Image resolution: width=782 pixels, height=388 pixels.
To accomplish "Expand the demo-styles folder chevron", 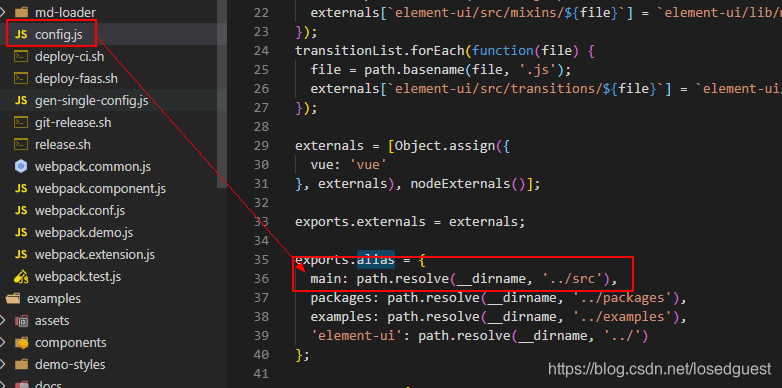I will 2,364.
